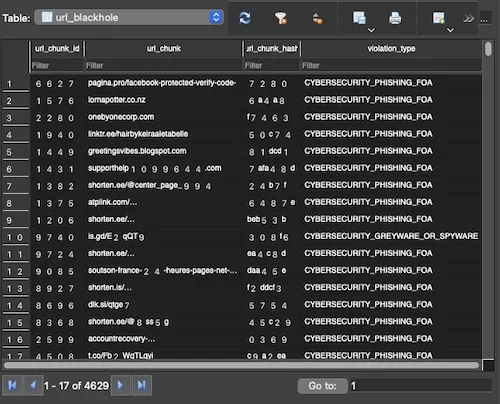Sort by the violation_type column header
This screenshot has height=404, width=500.
coord(391,49)
